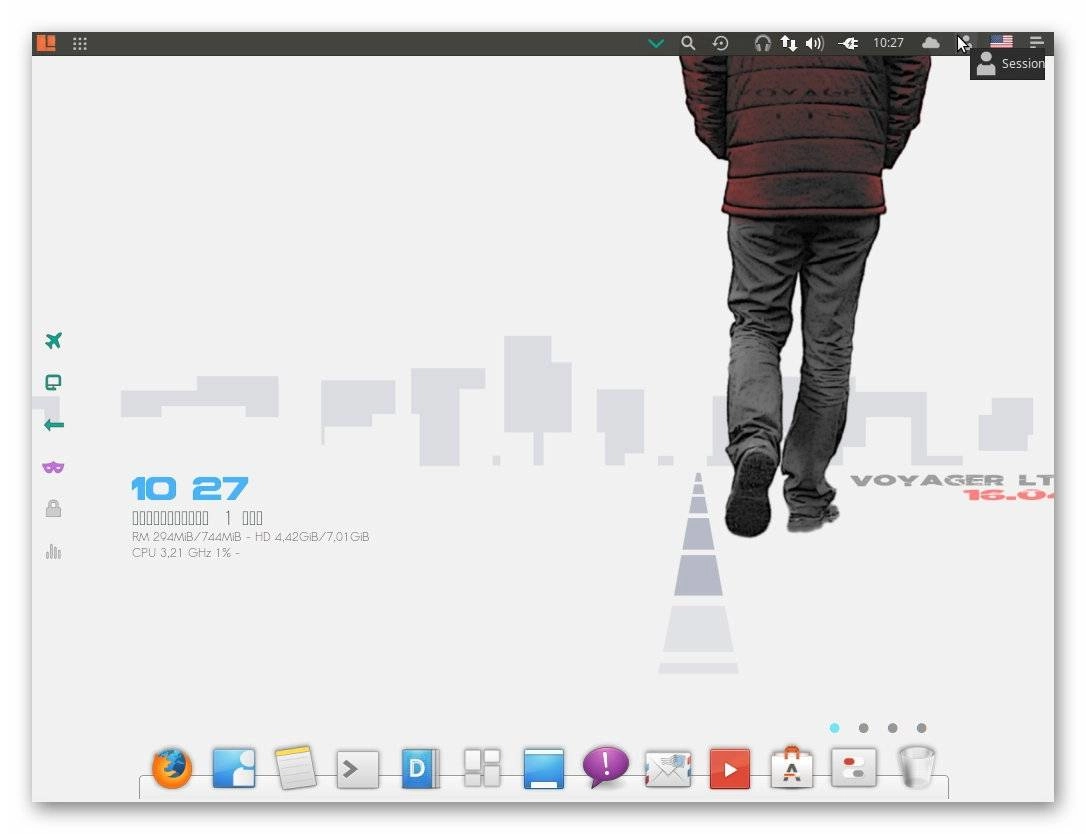Click the padlock icon on left sidebar
Viewport: 1086px width, 834px height.
point(53,508)
